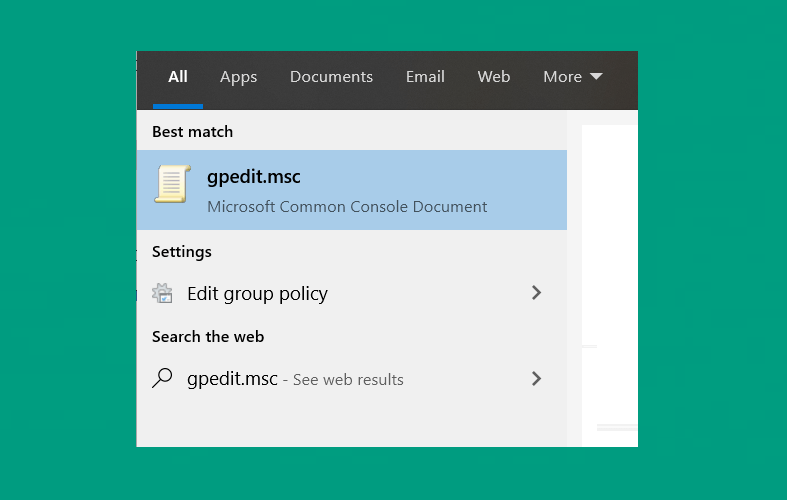Click the Search the web heading
Viewport: 787px width, 500px height.
point(208,336)
